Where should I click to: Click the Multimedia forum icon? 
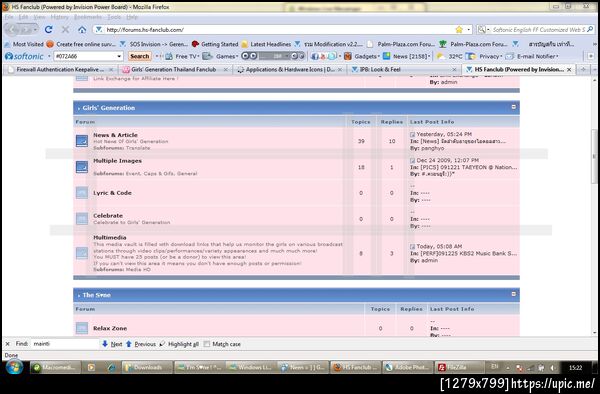pyautogui.click(x=82, y=253)
